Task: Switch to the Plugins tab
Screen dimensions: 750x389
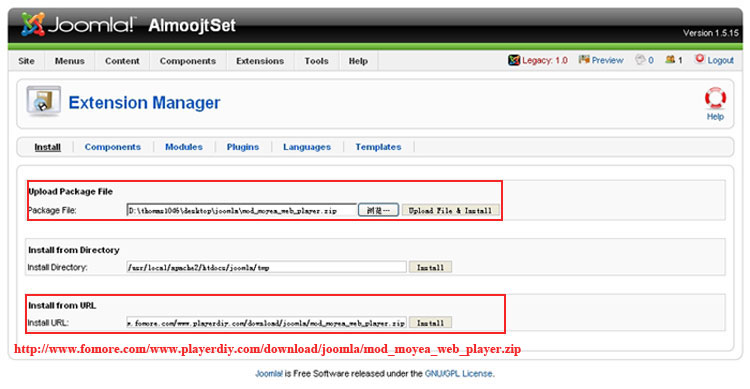Action: (x=243, y=147)
